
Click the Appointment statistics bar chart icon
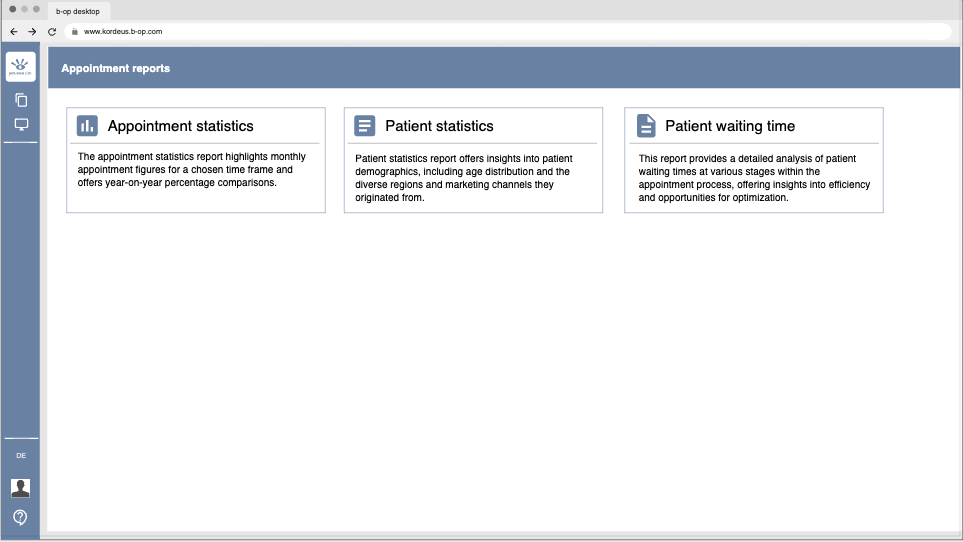point(88,126)
